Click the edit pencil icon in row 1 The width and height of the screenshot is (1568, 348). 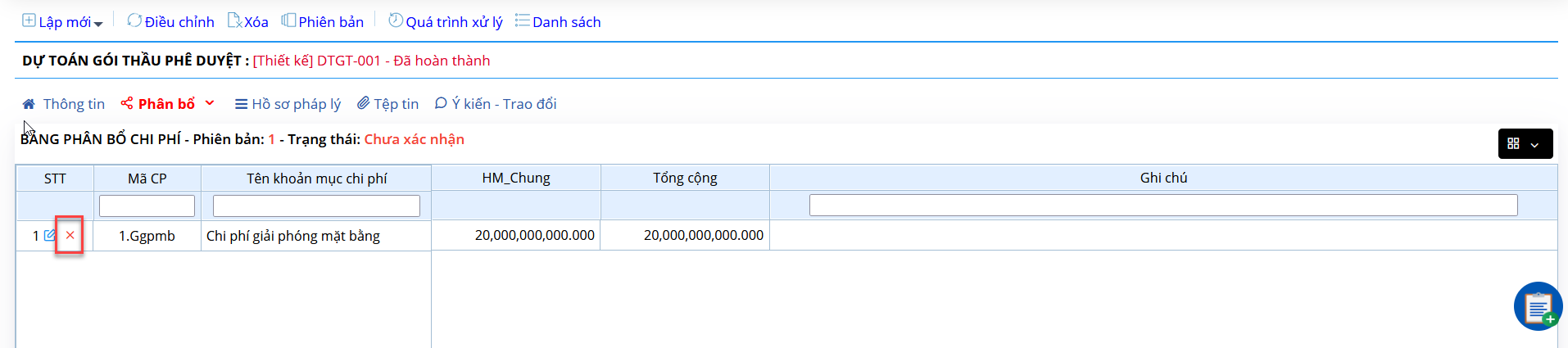[50, 235]
